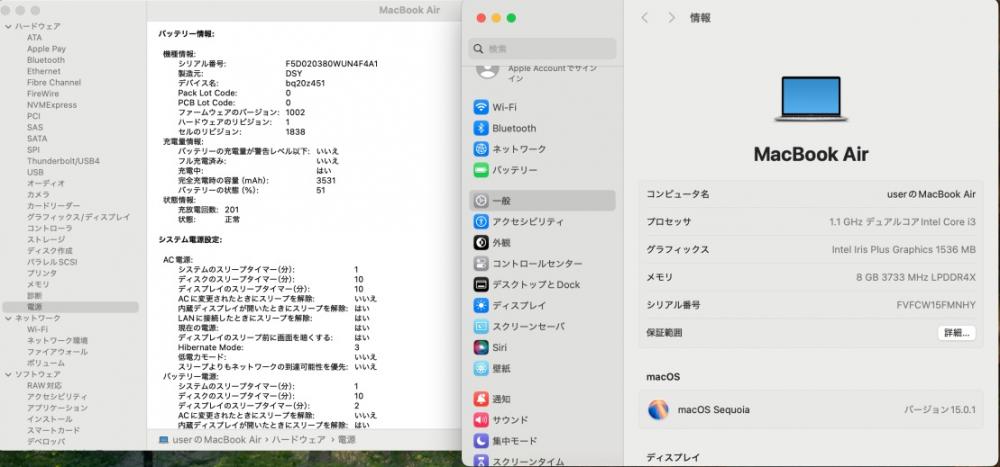Open スクリーンタイム hourglass icon
The height and width of the screenshot is (467, 1000).
[x=481, y=461]
